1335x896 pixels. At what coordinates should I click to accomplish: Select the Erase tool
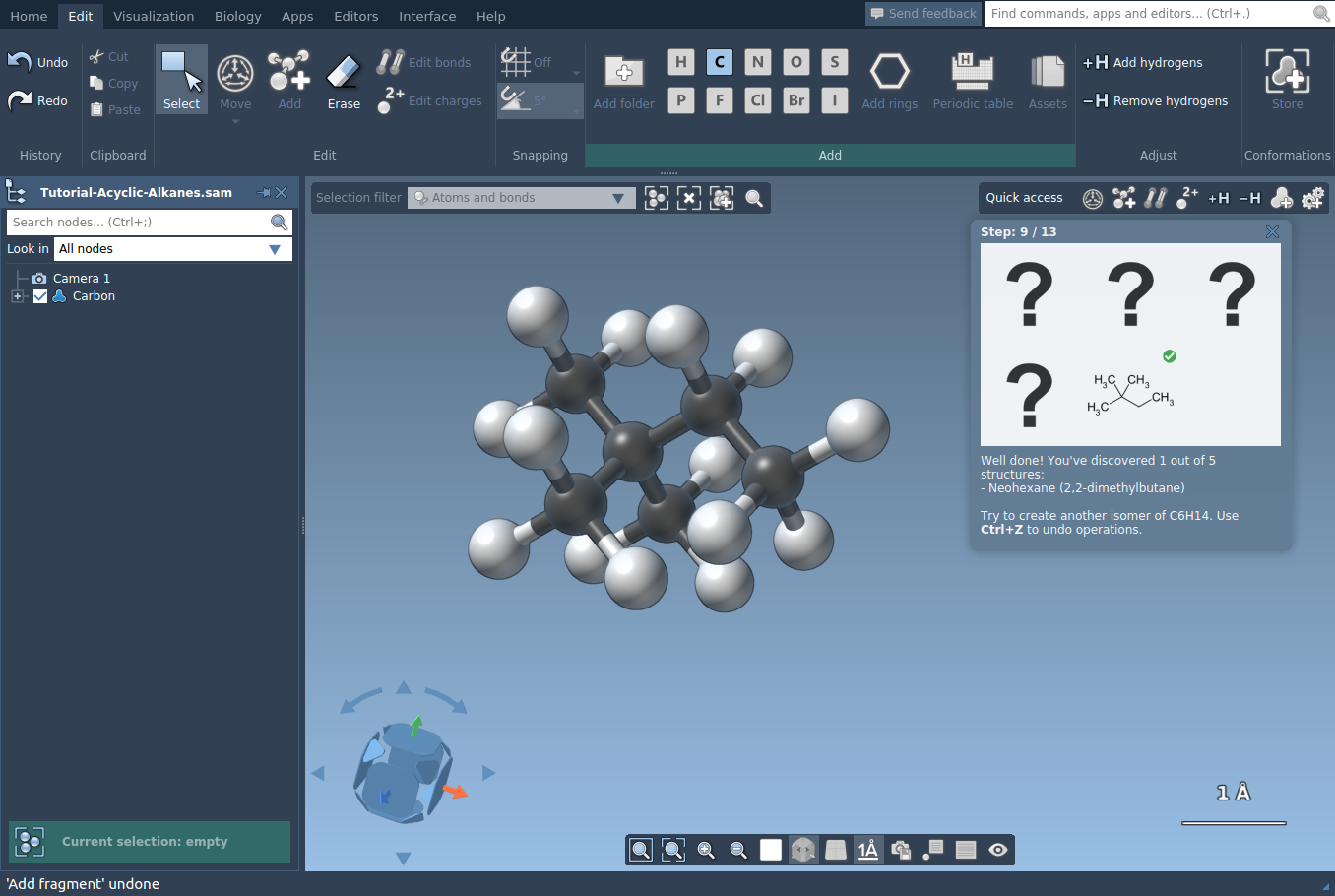(x=344, y=81)
